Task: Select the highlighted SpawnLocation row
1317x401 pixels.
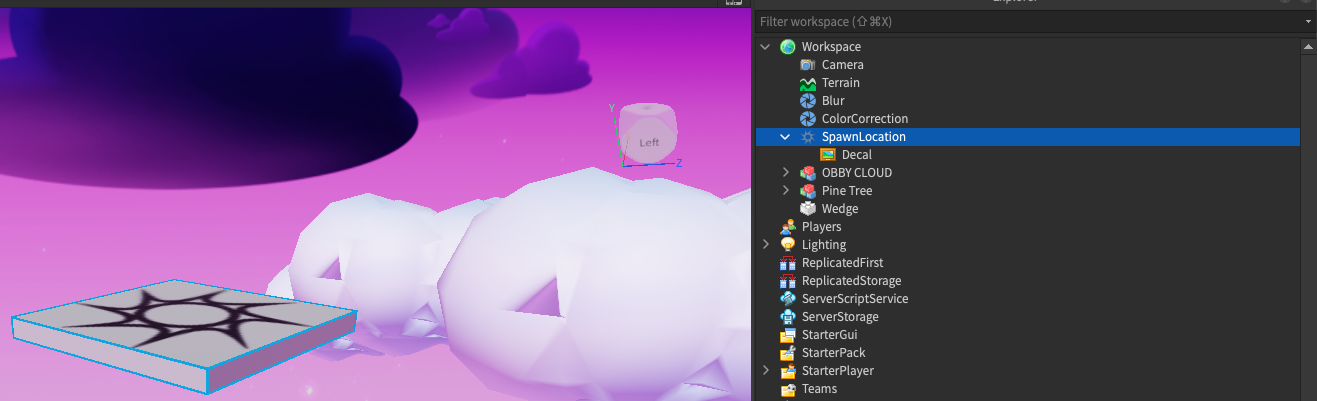Action: tap(1028, 137)
